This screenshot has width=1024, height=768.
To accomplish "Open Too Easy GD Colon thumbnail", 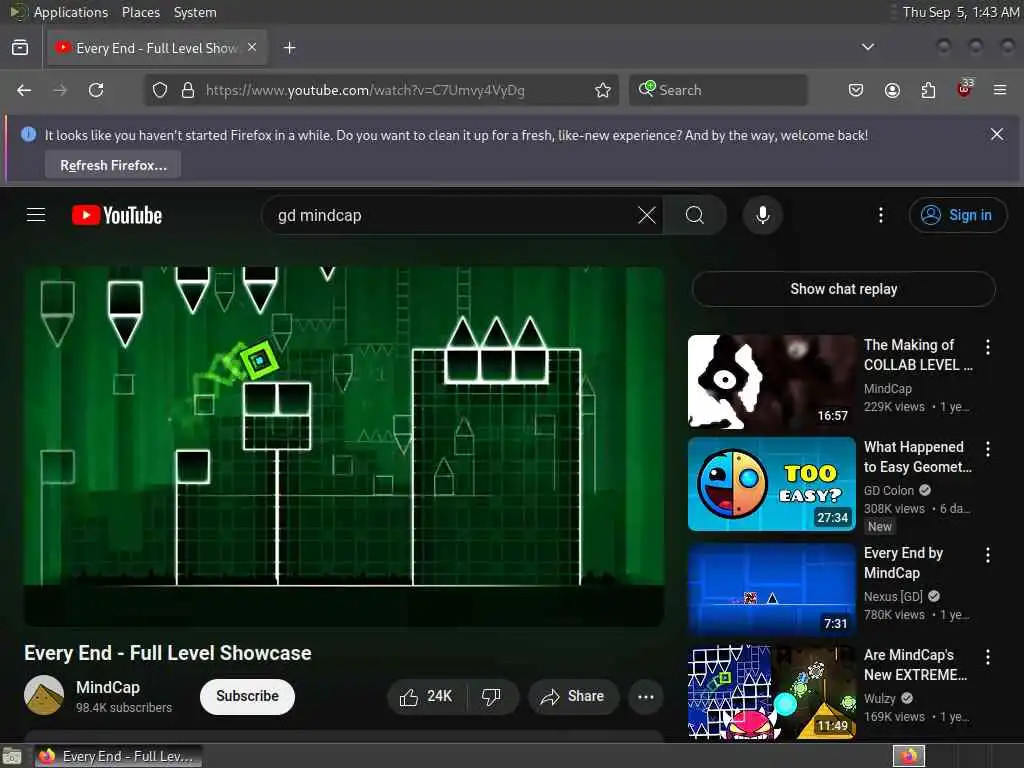I will coord(771,484).
